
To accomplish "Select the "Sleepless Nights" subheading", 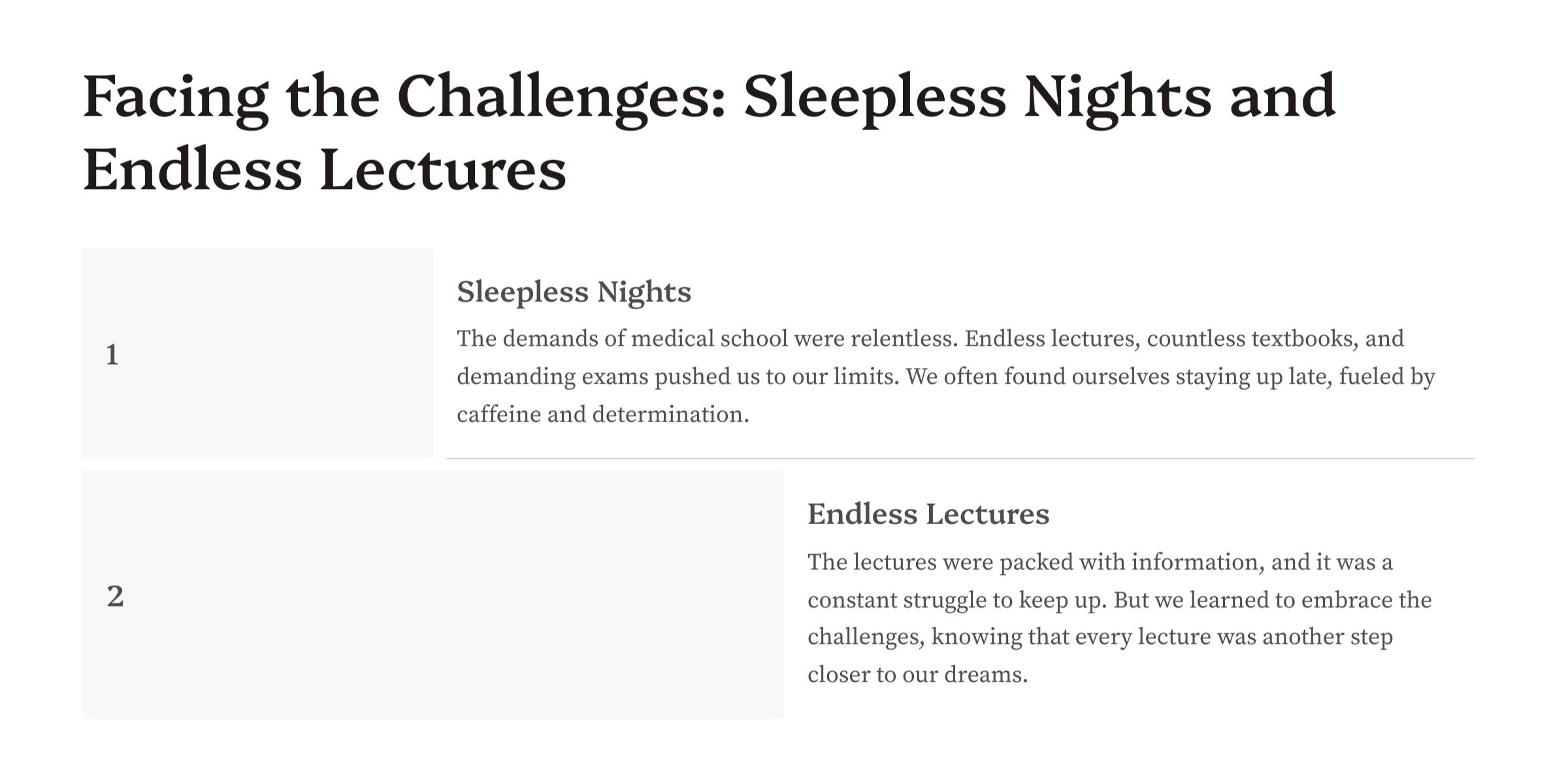I will [x=574, y=292].
